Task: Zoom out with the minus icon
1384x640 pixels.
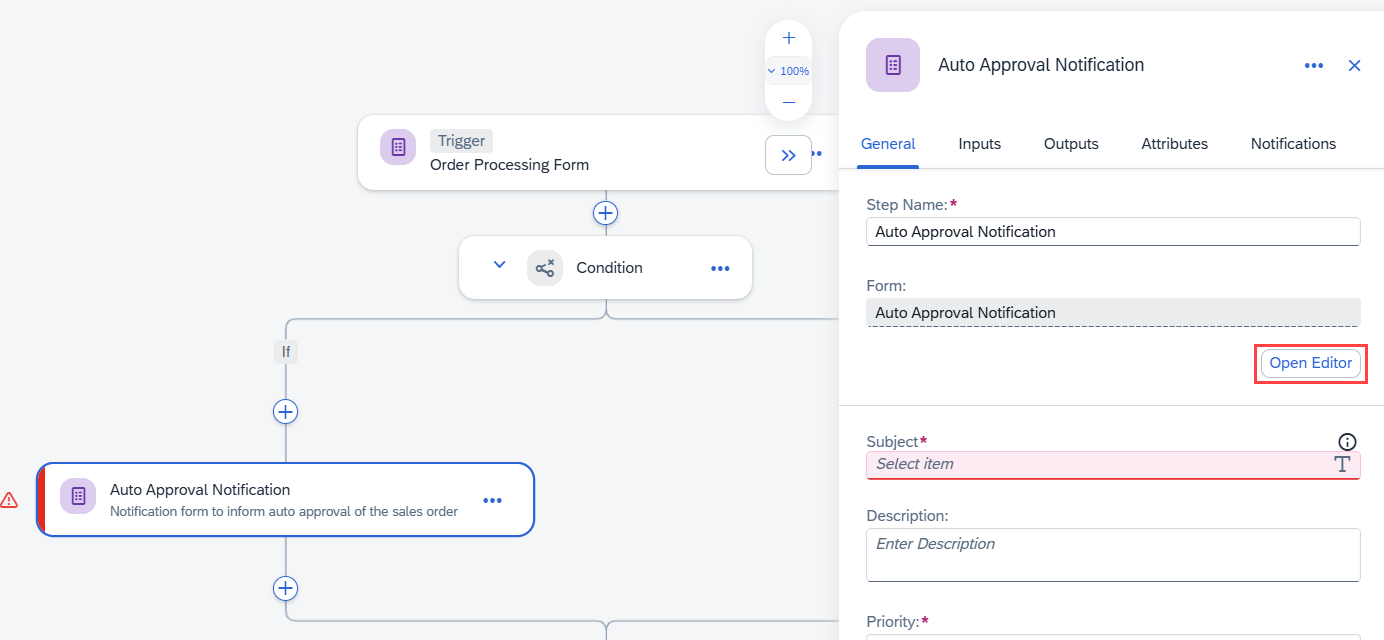Action: pyautogui.click(x=788, y=103)
